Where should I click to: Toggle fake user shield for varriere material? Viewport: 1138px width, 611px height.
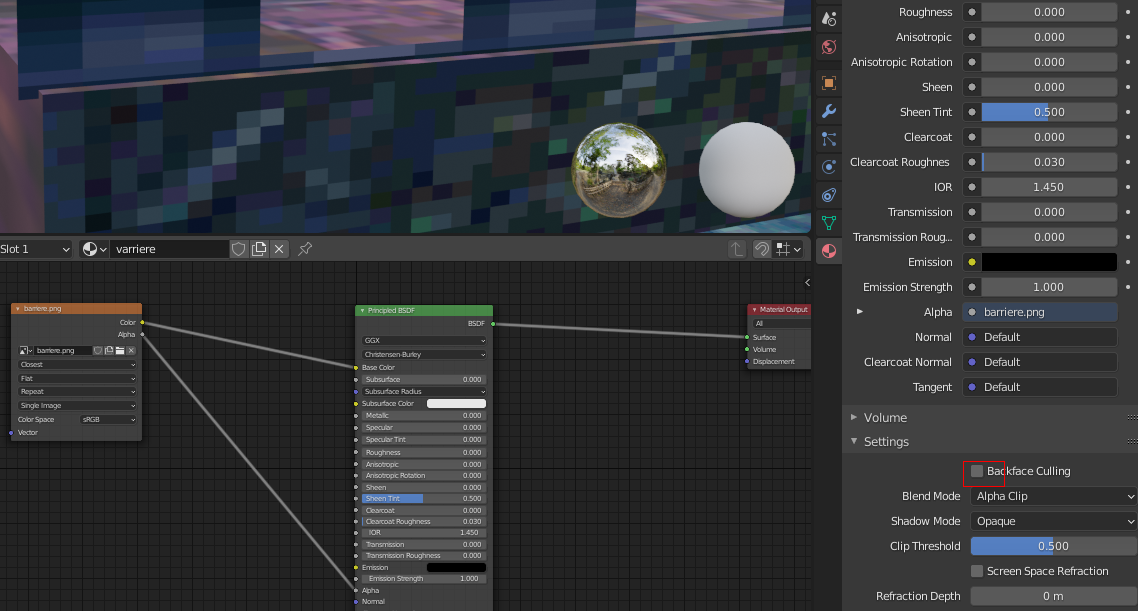239,249
